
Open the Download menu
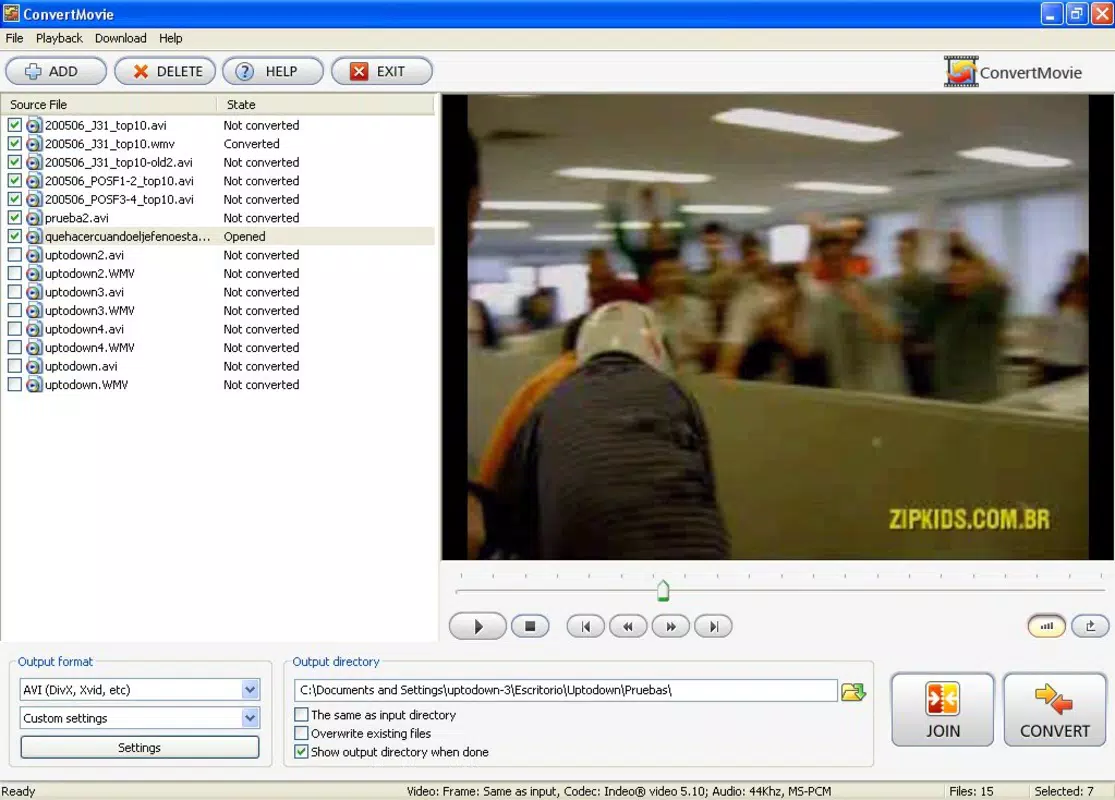120,38
